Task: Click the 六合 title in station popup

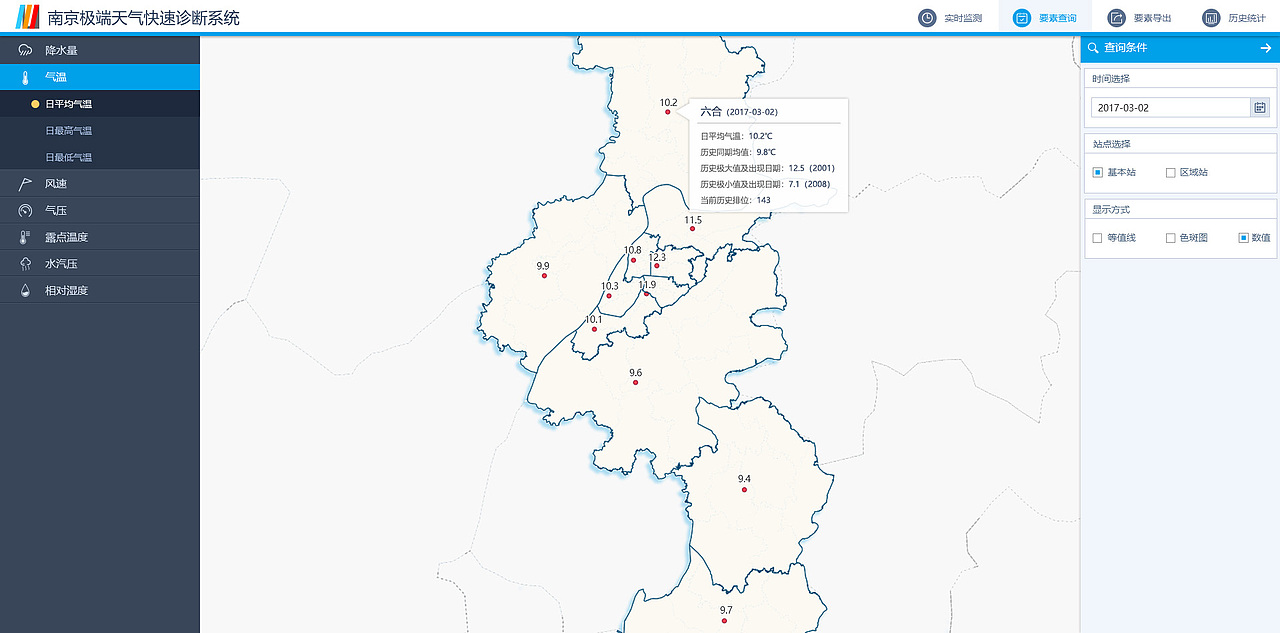Action: pos(710,112)
